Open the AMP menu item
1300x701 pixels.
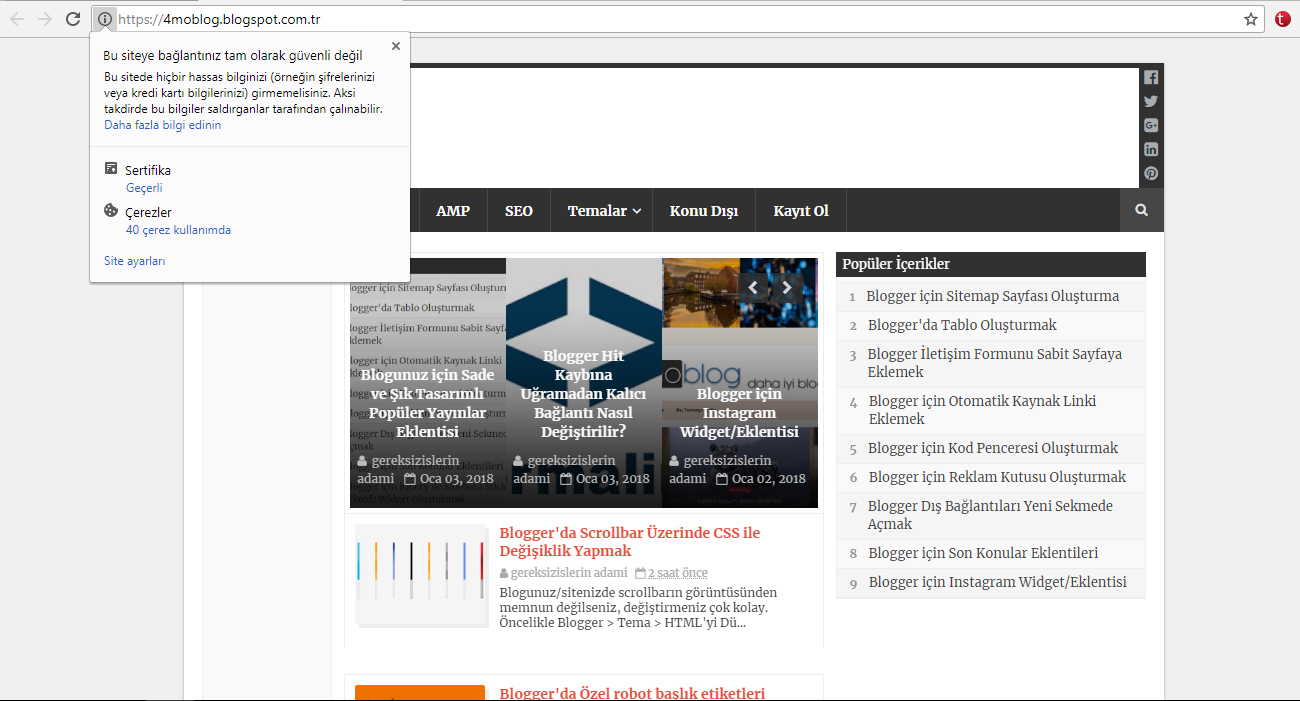click(x=453, y=211)
